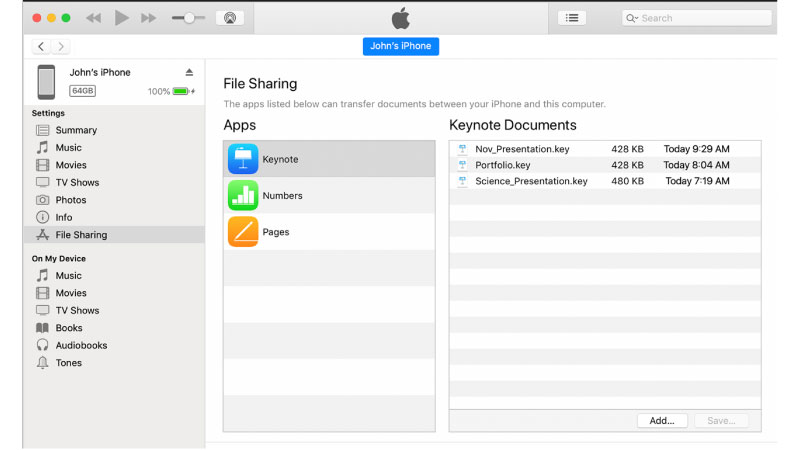The image size is (800, 450).
Task: Eject John's iPhone
Action: coord(189,72)
